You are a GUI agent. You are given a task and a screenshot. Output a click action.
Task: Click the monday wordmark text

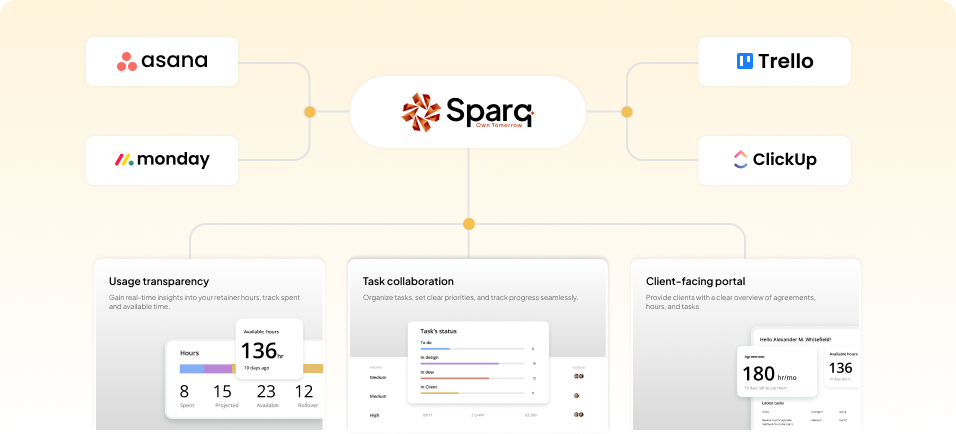pyautogui.click(x=173, y=160)
